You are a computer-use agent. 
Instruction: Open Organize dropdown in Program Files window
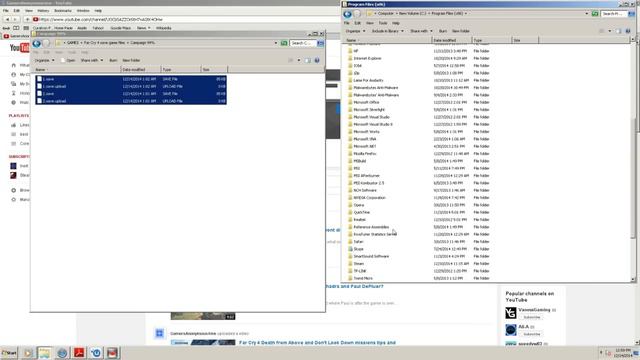[355, 31]
